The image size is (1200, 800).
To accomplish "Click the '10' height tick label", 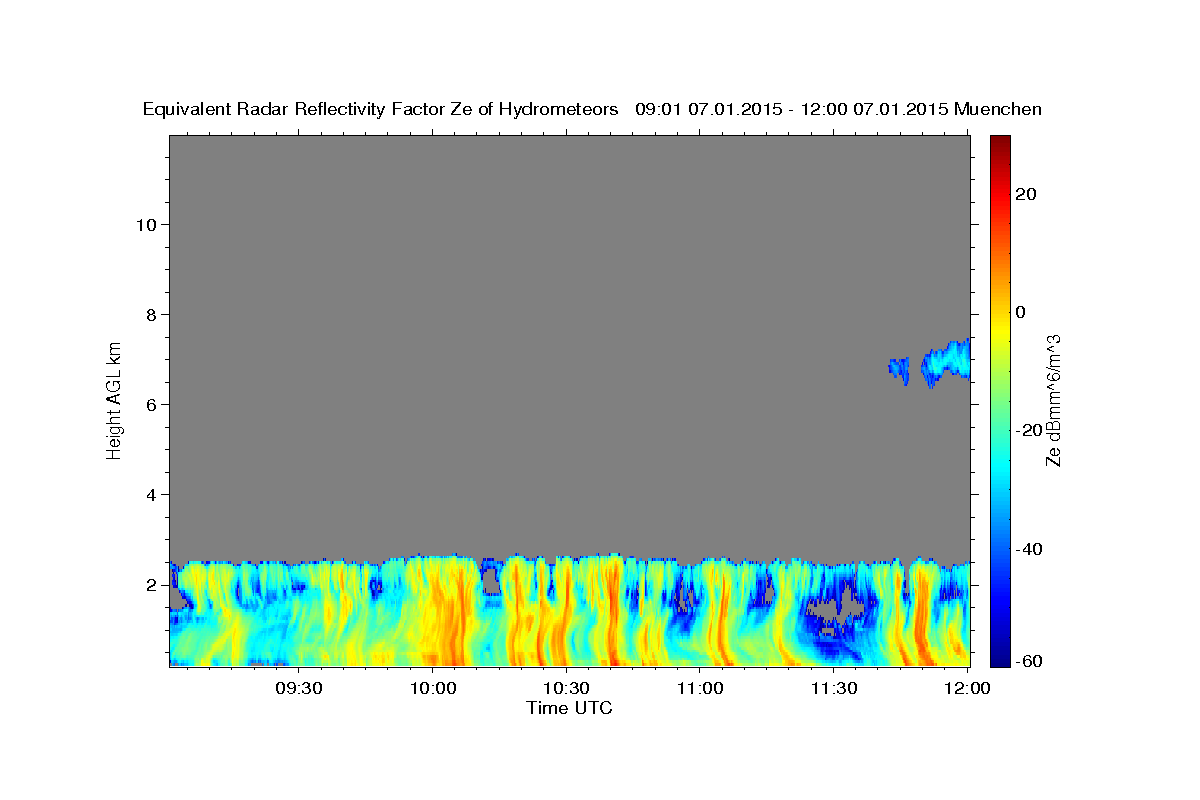I will tap(145, 224).
